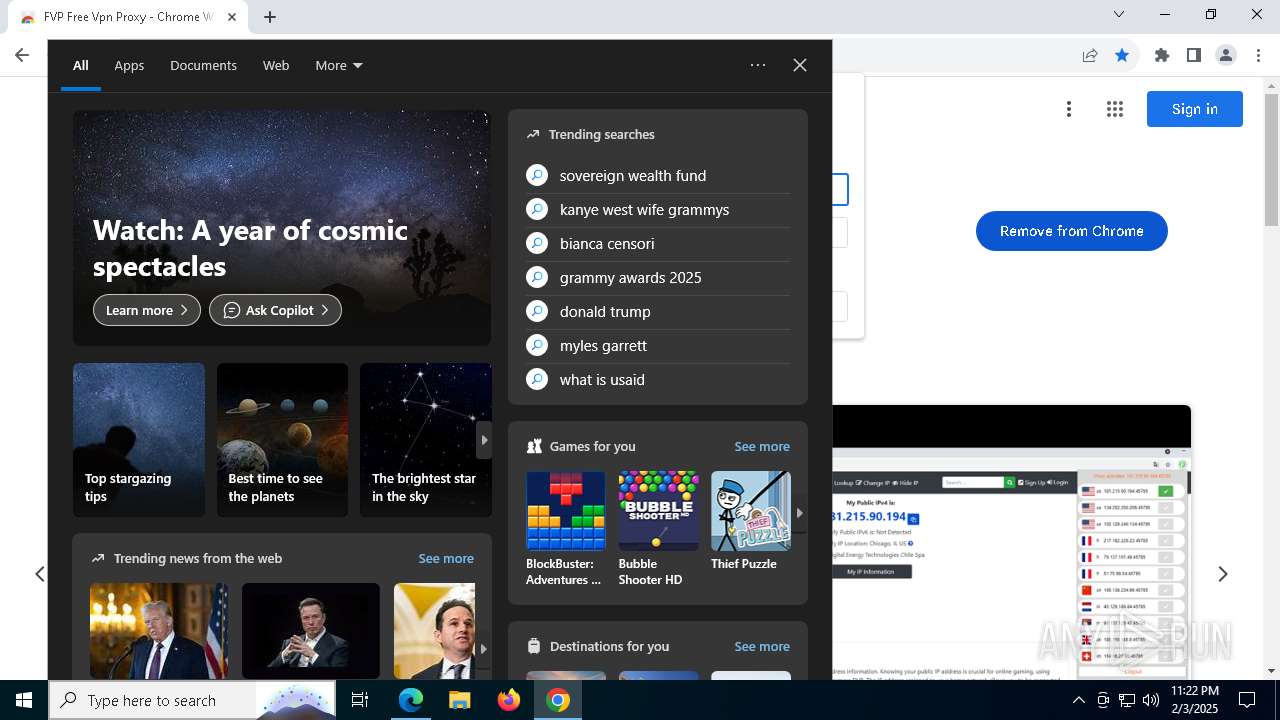
Task: Open a new Chrome tab
Action: 270,16
